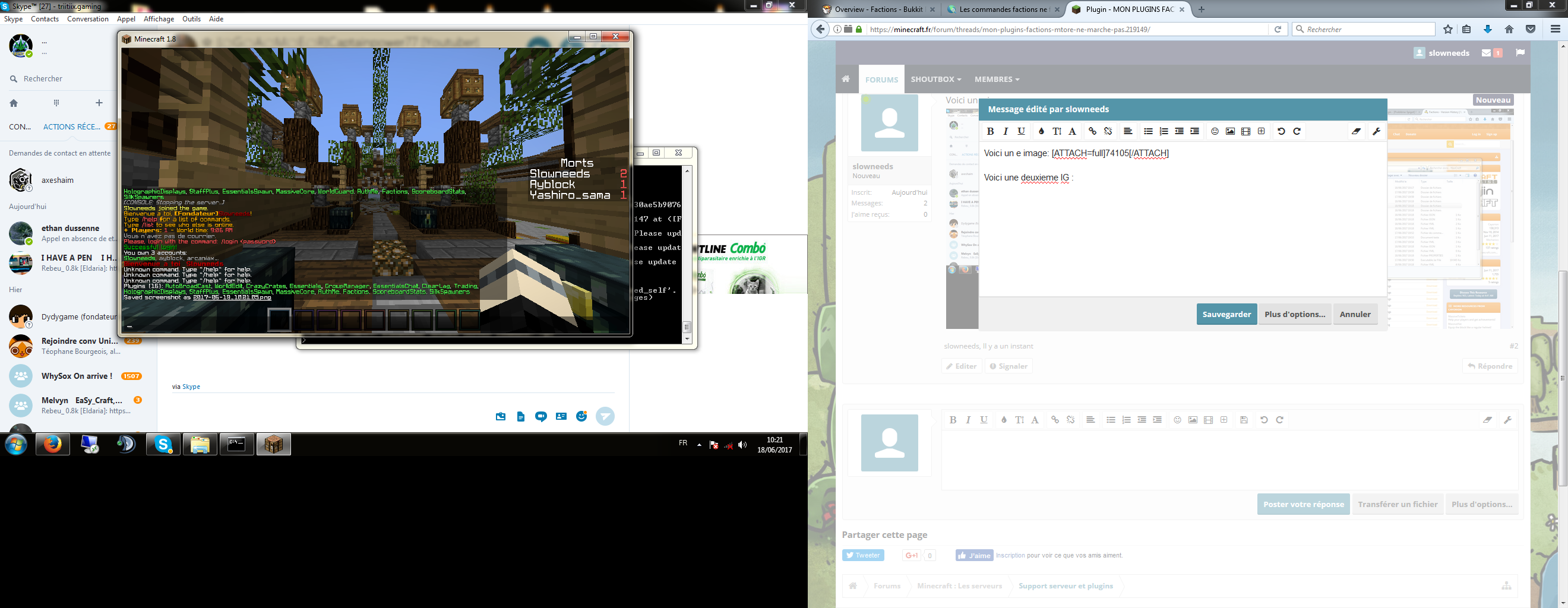1568x608 pixels.
Task: Click the Skype send message button
Action: tap(605, 416)
